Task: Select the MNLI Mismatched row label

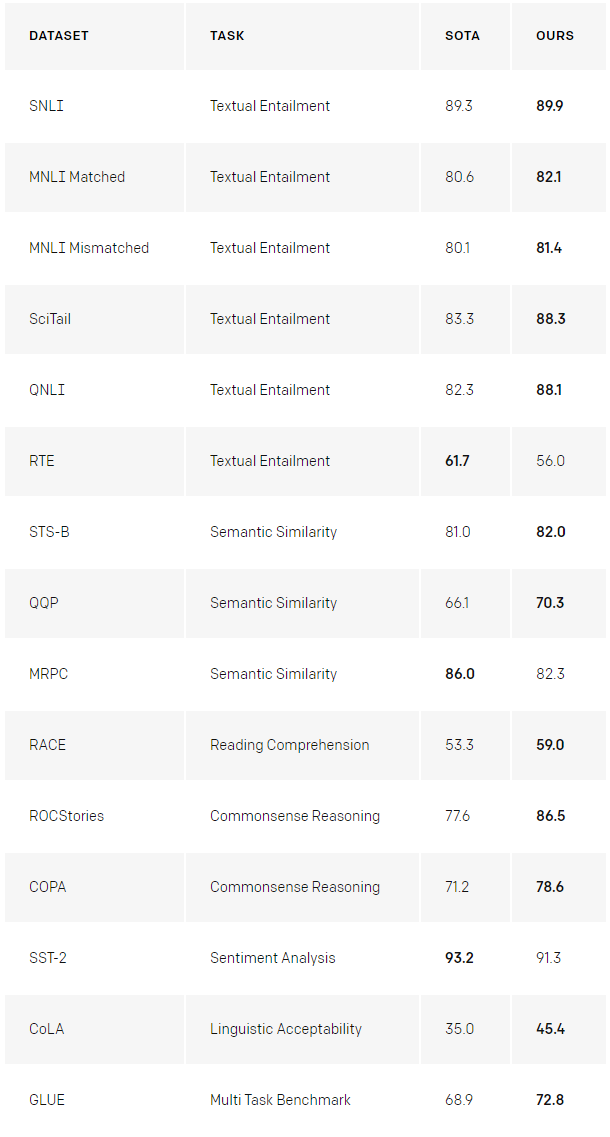Action: (x=89, y=248)
